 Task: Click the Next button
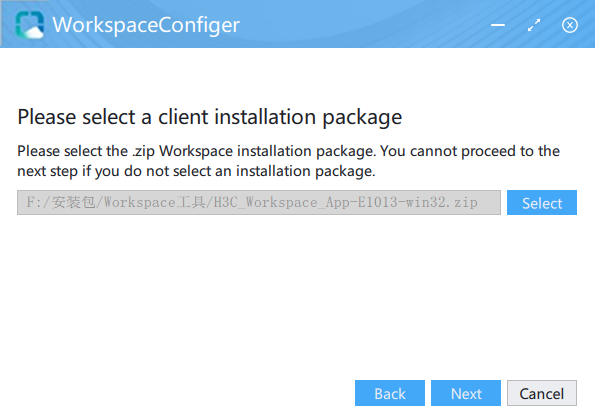pos(466,393)
